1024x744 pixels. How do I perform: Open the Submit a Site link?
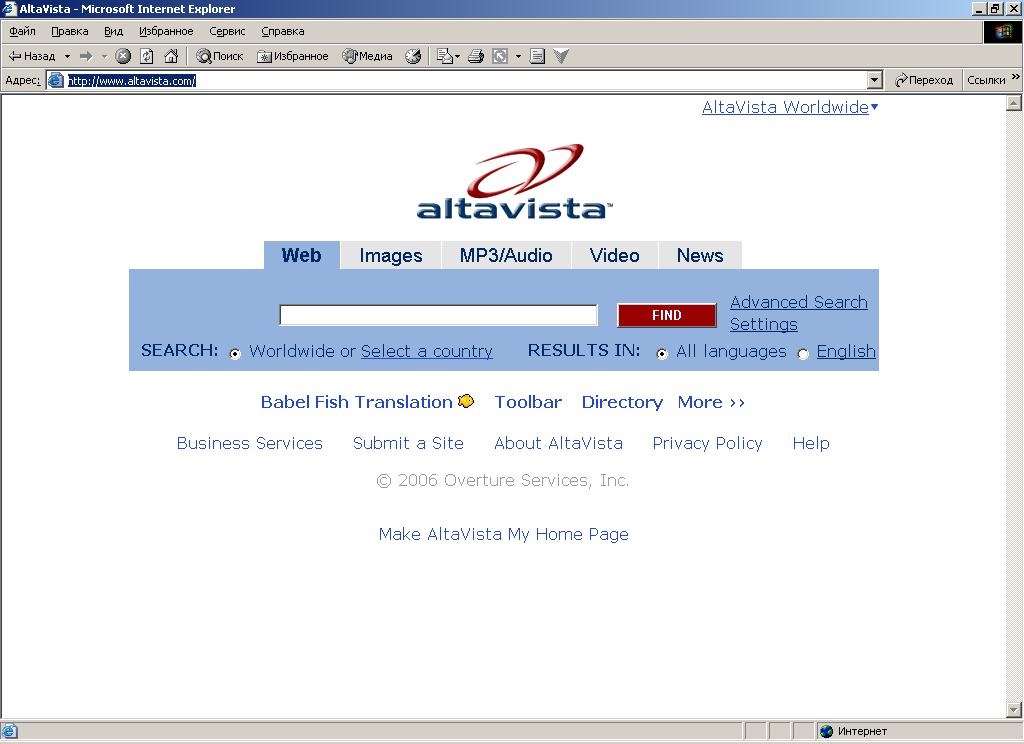(x=408, y=444)
